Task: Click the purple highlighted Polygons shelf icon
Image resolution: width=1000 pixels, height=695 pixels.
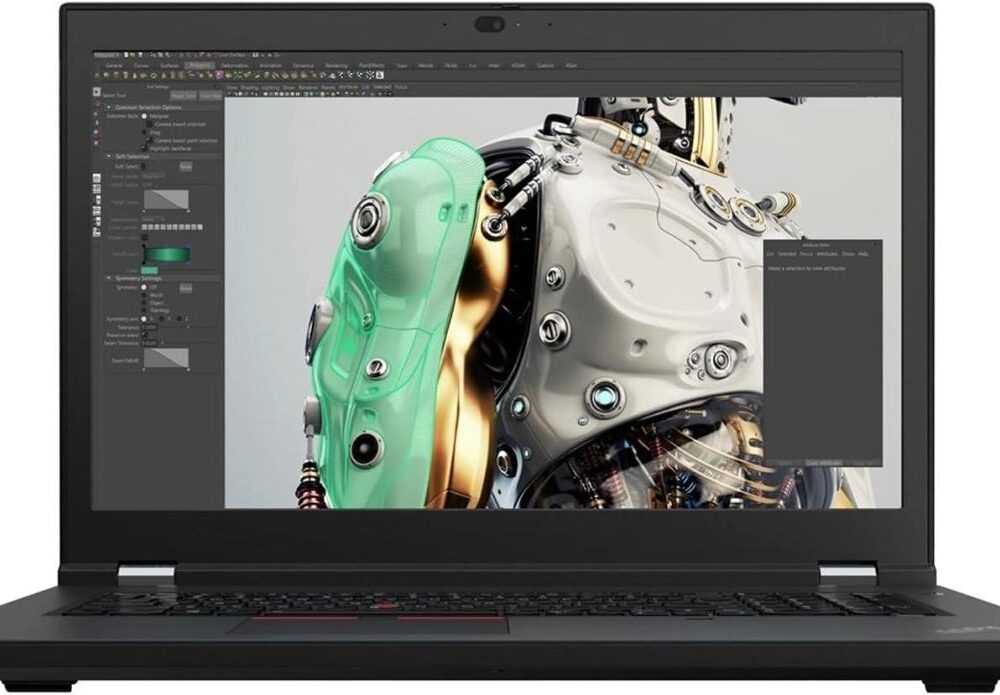Action: (x=219, y=75)
